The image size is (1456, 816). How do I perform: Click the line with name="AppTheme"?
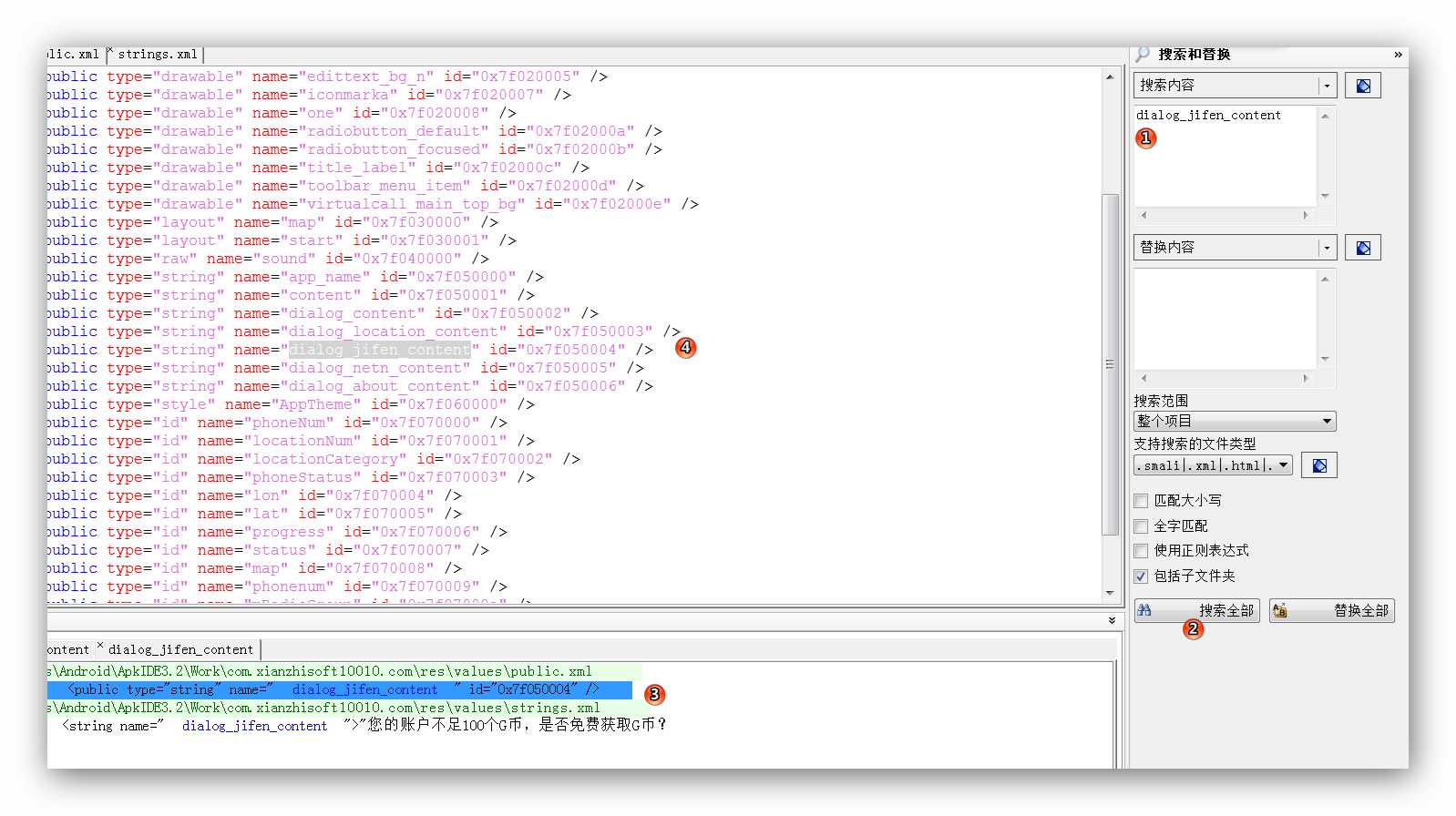pos(292,404)
